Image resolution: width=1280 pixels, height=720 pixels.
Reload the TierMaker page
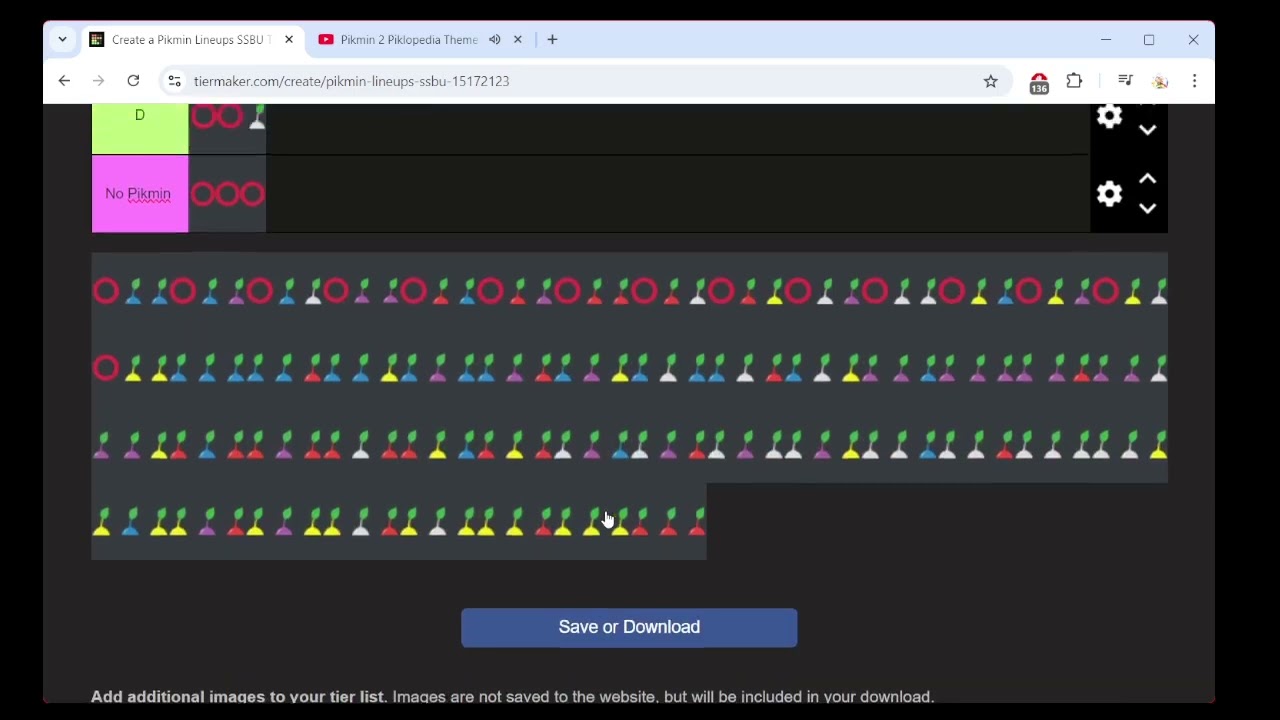click(133, 81)
